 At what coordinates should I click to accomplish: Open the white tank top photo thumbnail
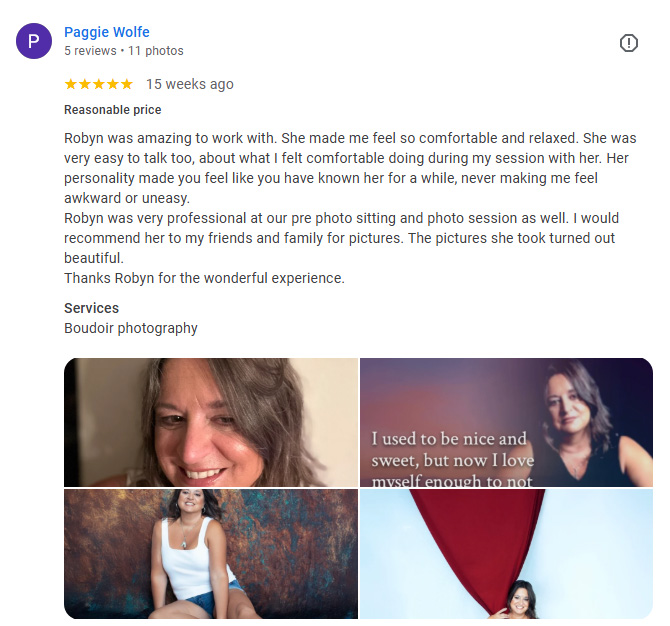click(x=210, y=554)
